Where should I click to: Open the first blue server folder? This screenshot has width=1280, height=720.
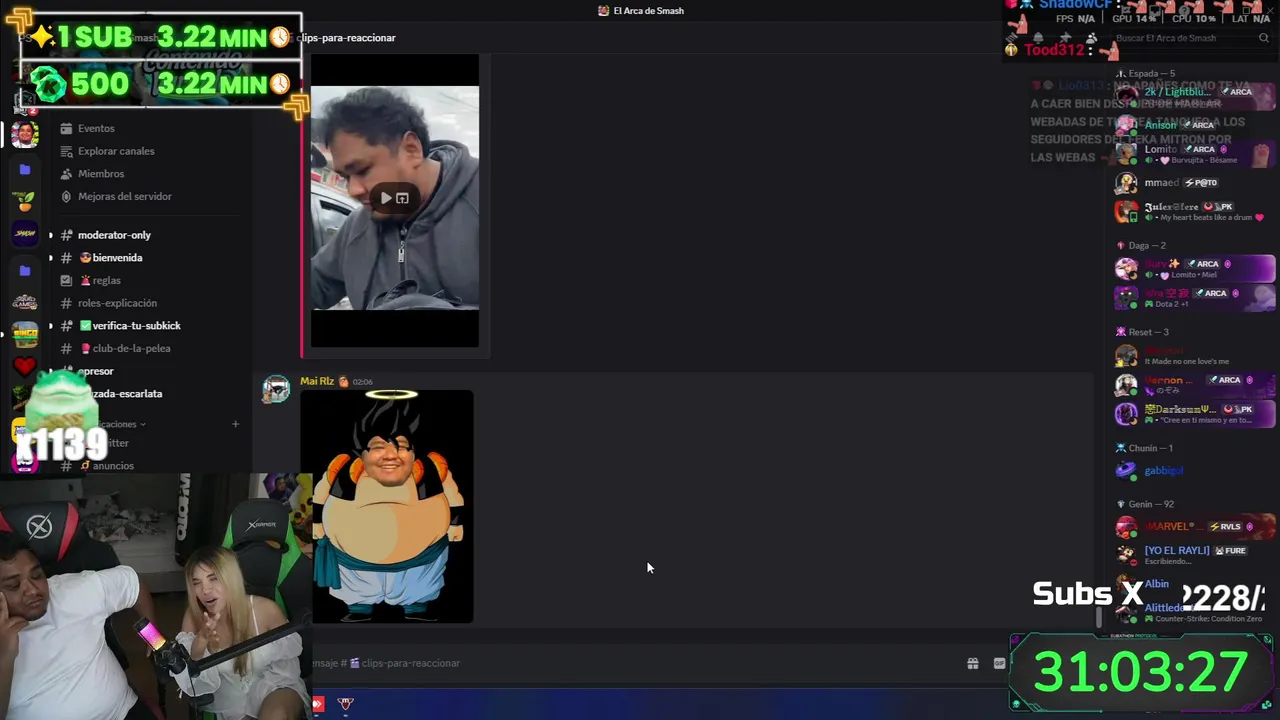pos(25,170)
